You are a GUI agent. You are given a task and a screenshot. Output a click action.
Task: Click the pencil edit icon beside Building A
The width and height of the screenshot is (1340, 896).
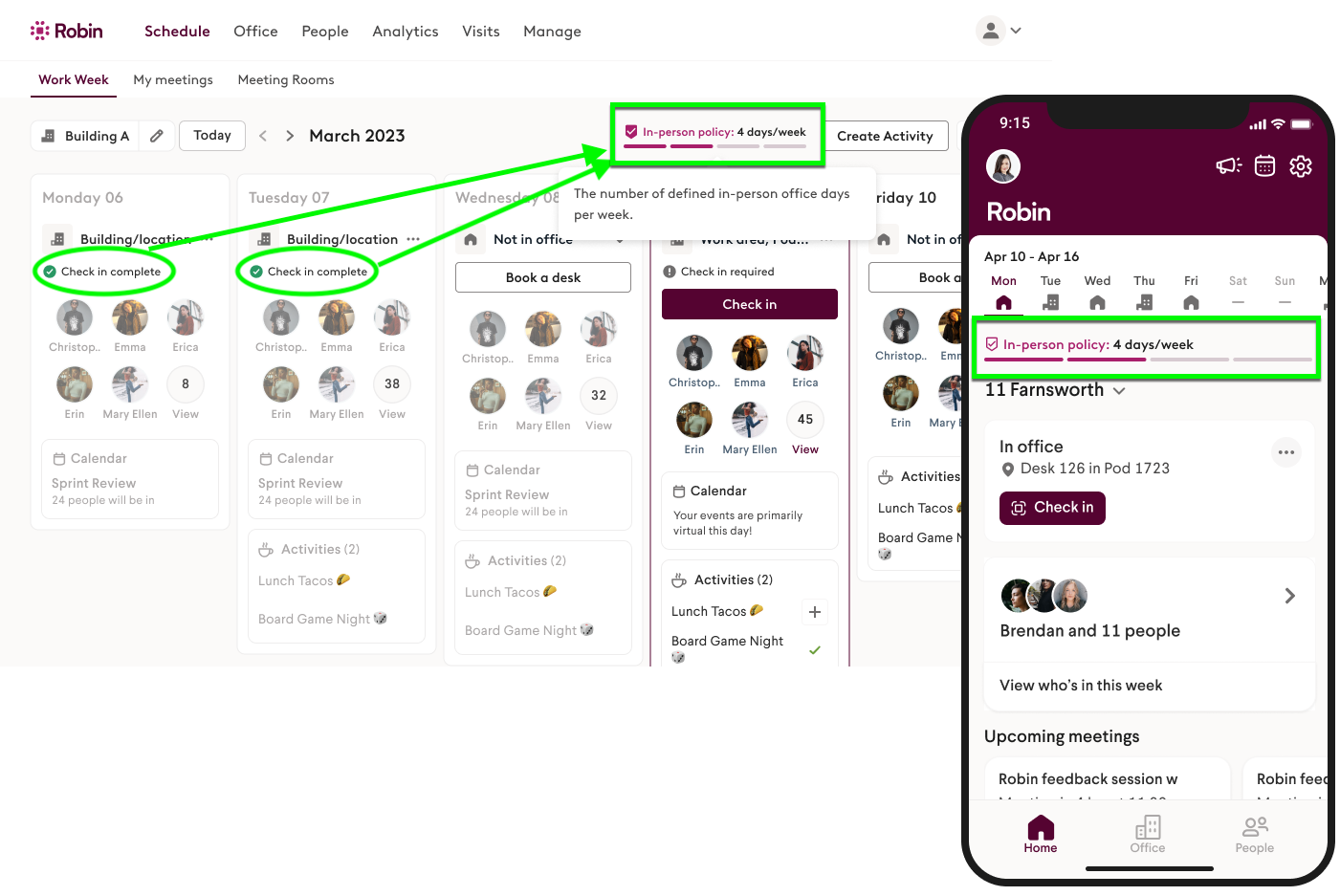pyautogui.click(x=157, y=136)
